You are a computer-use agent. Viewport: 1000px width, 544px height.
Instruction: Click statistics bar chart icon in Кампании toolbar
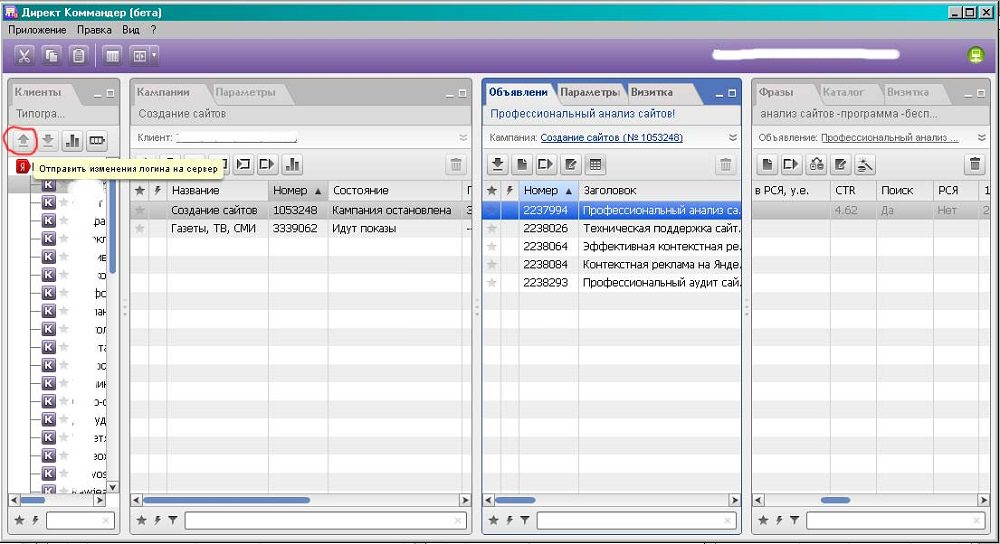292,165
